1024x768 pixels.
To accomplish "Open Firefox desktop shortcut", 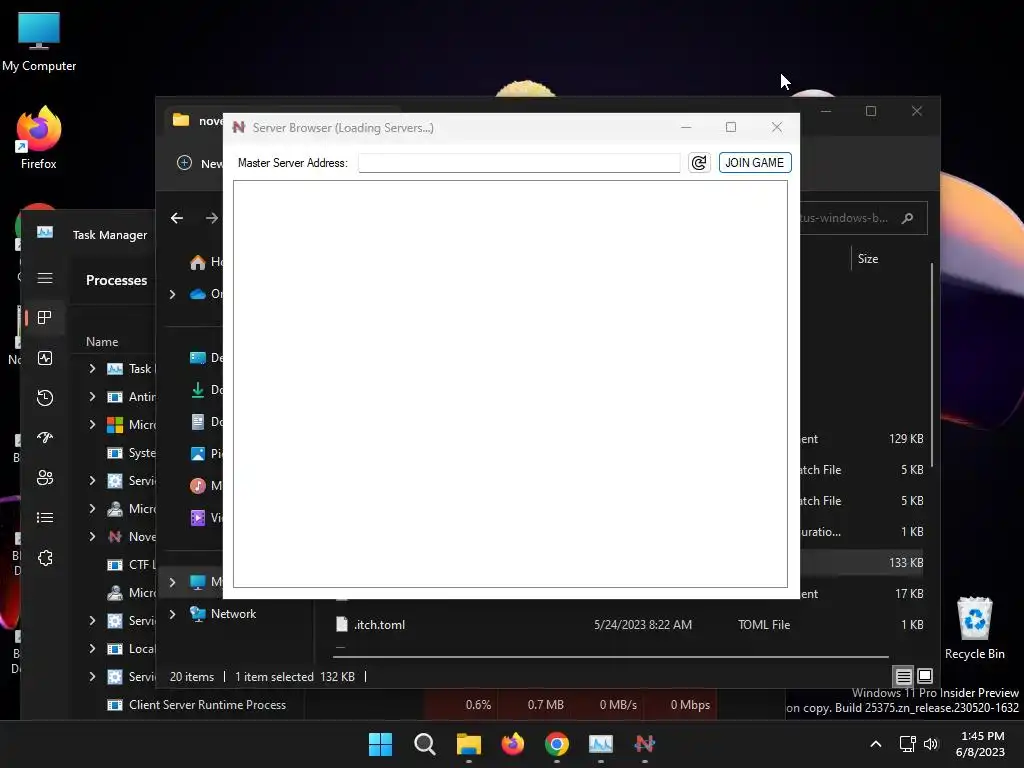I will click(39, 138).
